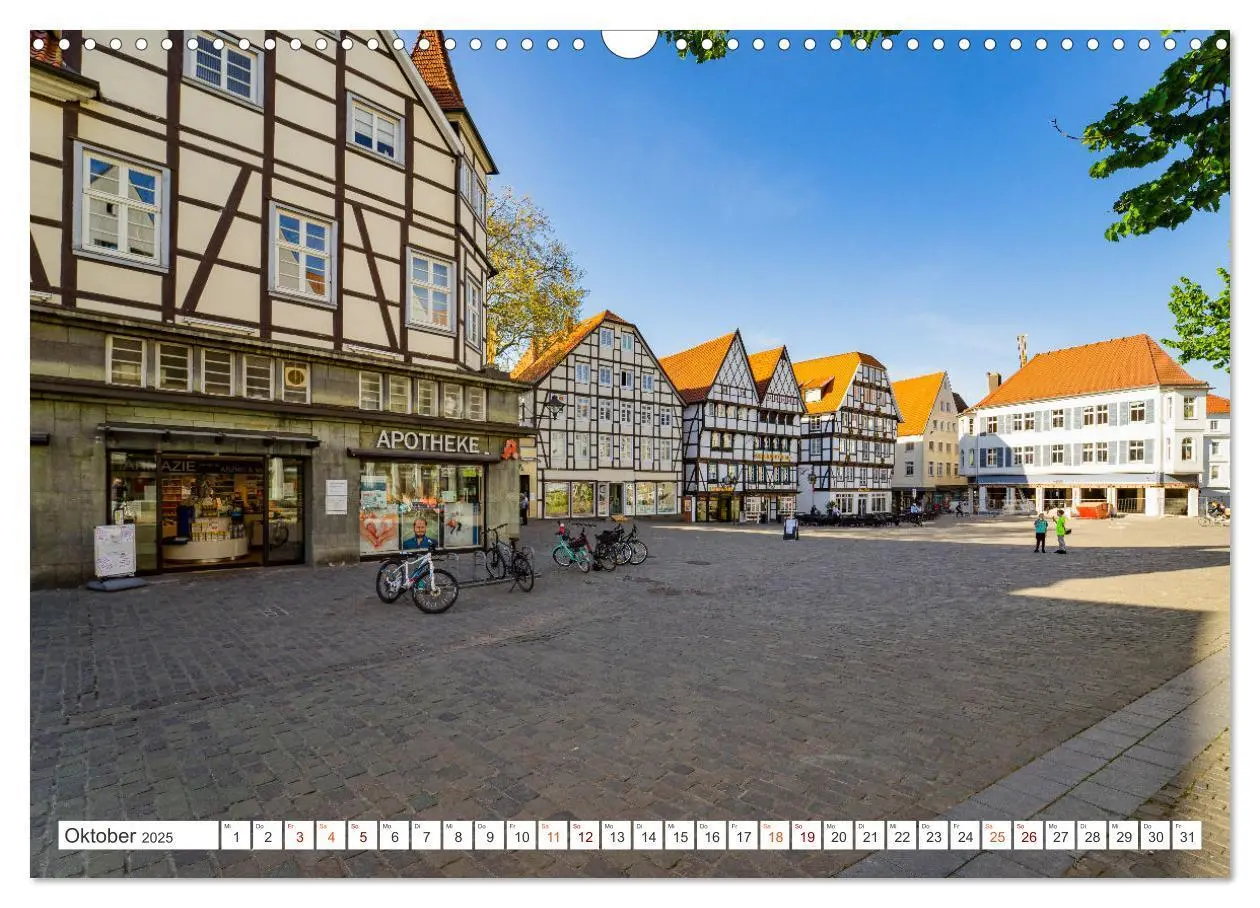
Task: Click Sunday date 19
Action: [x=805, y=836]
